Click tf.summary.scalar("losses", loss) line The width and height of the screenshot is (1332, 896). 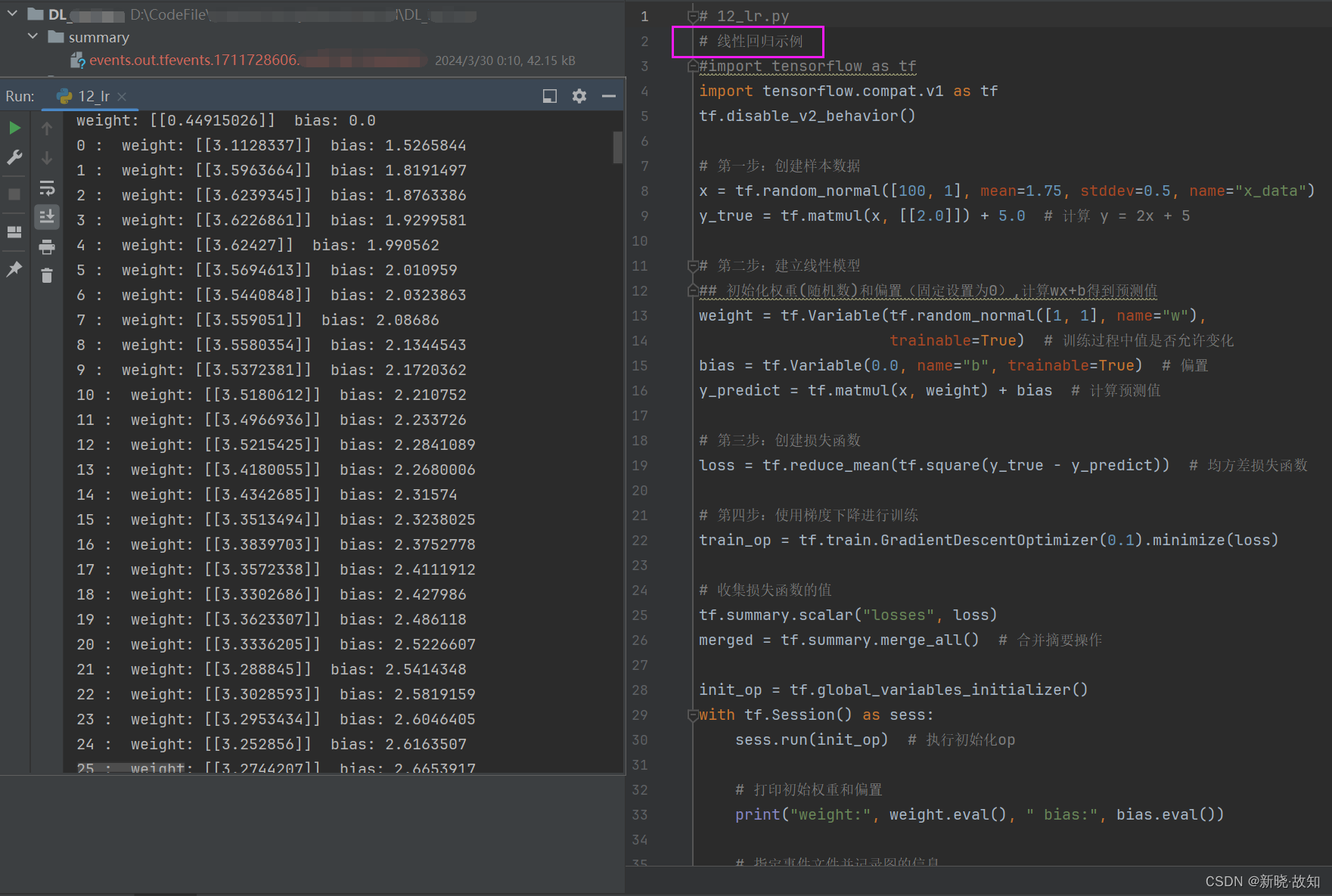click(x=848, y=615)
